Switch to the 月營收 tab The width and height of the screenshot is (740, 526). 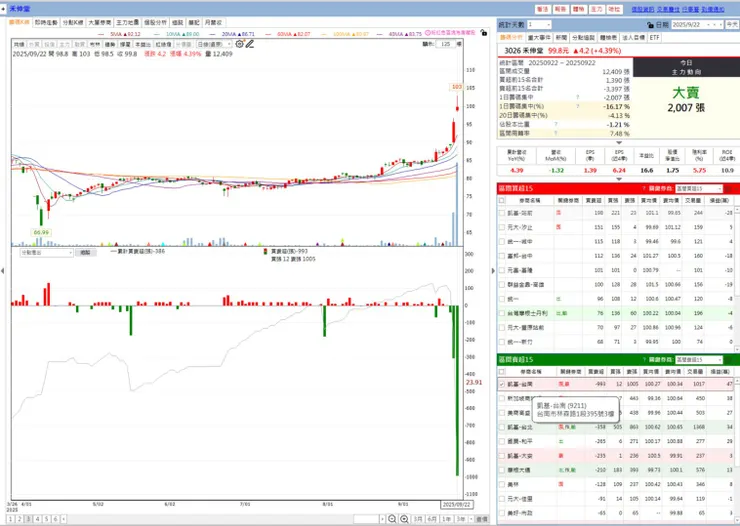click(213, 22)
